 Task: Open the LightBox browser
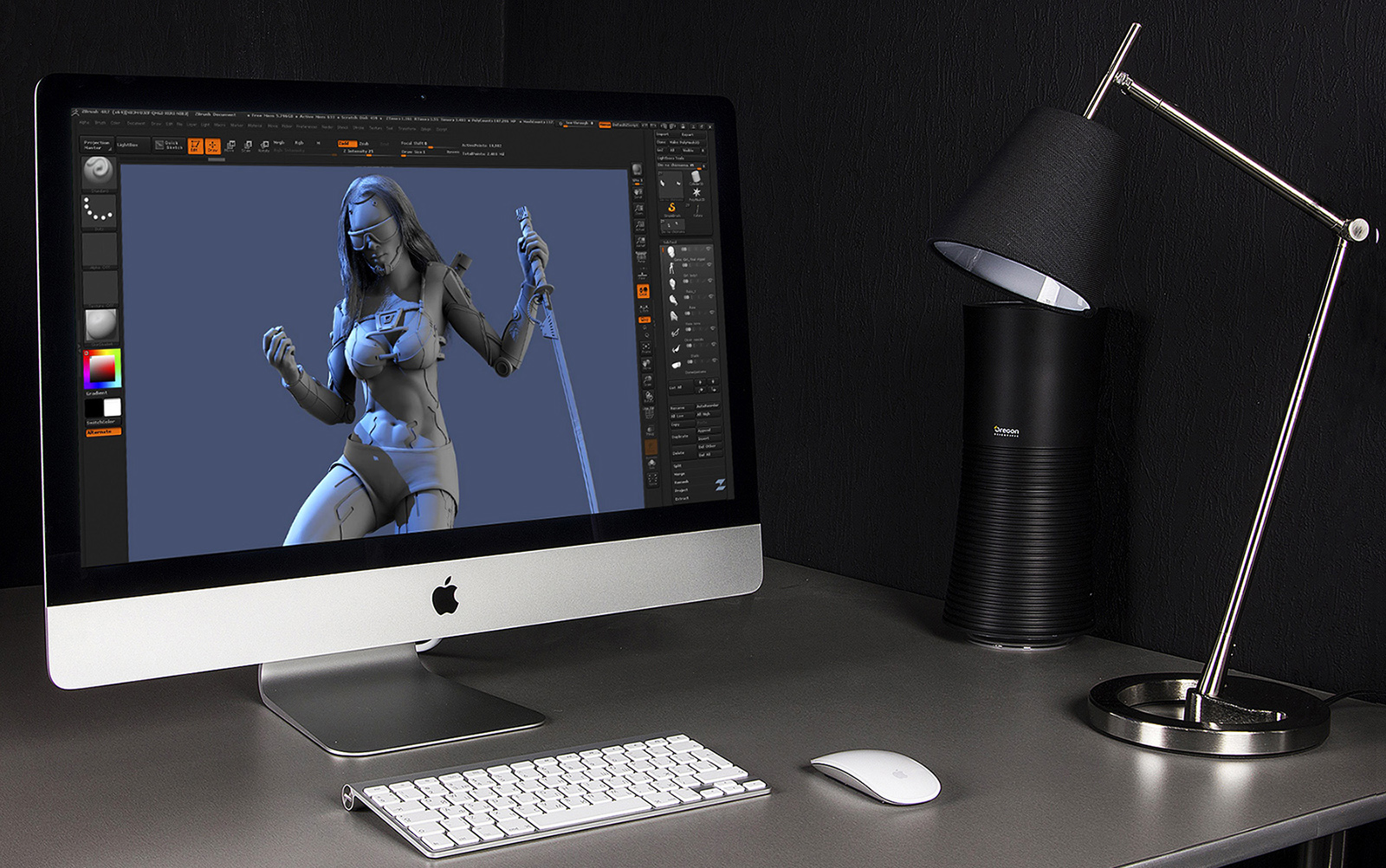pyautogui.click(x=133, y=145)
